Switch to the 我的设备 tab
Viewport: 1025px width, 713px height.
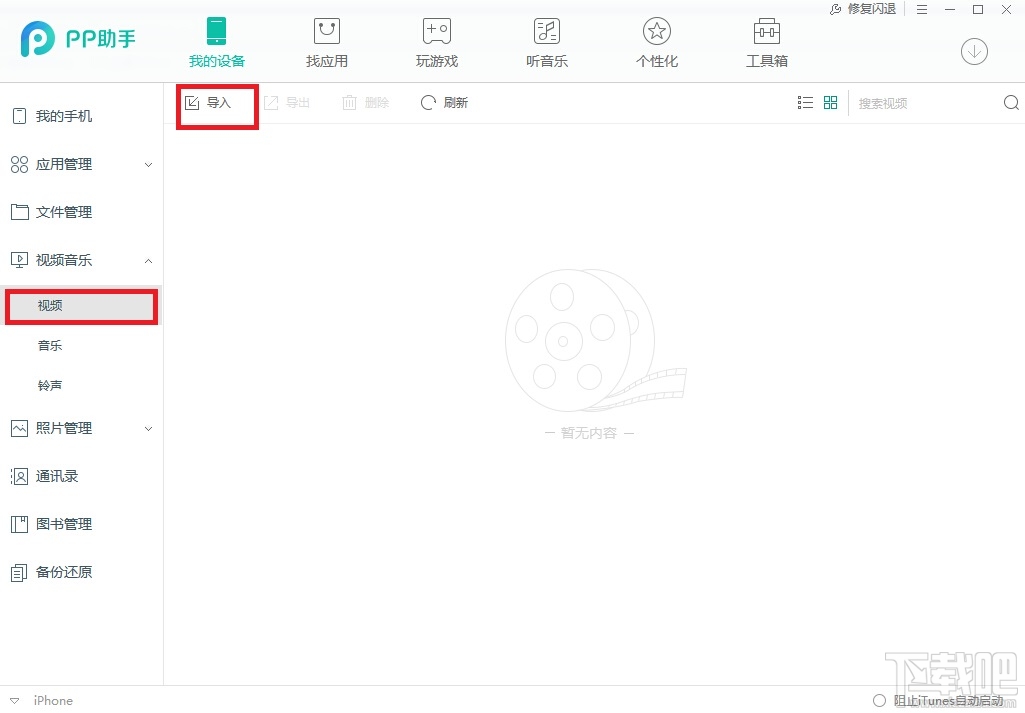217,40
